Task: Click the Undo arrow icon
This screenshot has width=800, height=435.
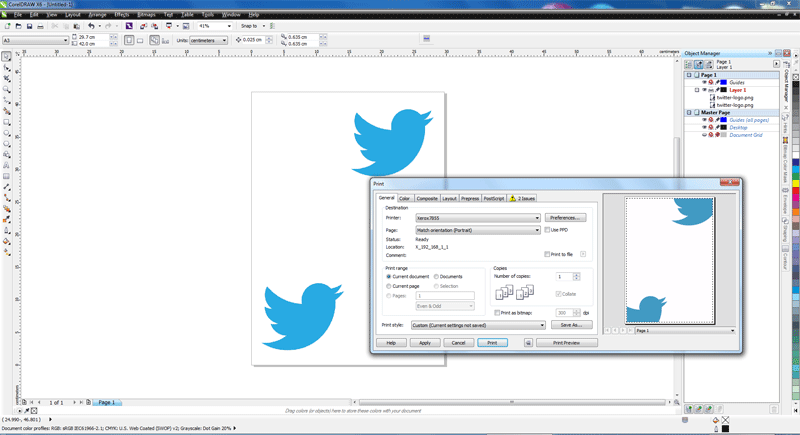Action: pos(91,26)
